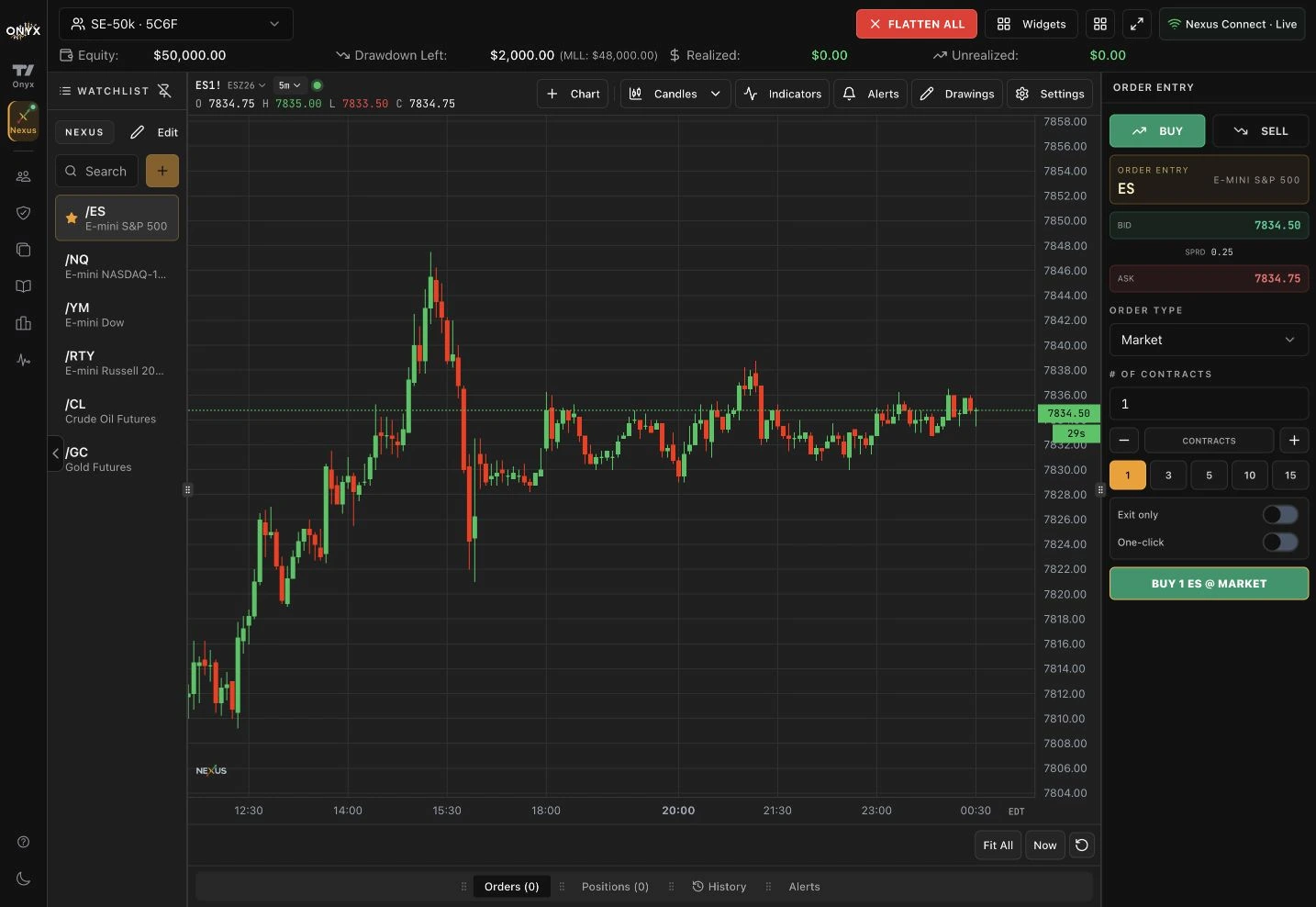This screenshot has height=907, width=1316.
Task: Focus the number of contracts input field
Action: [1209, 404]
